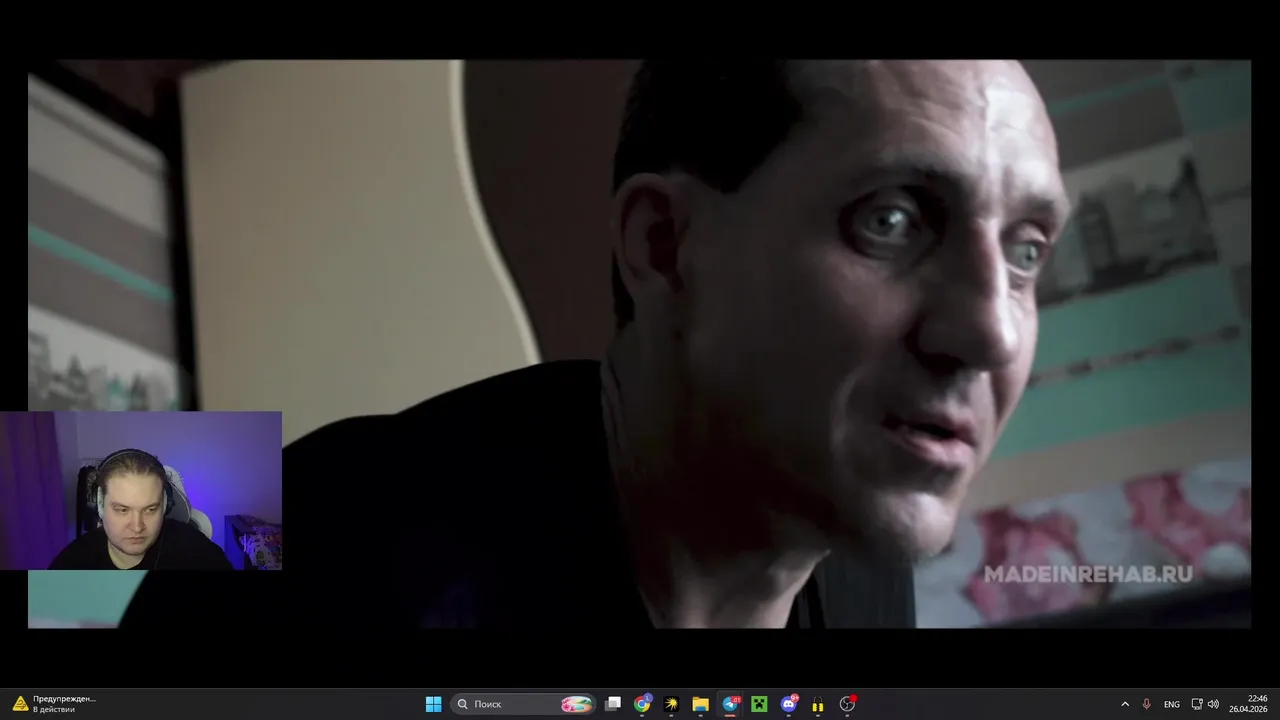Screen dimensions: 1280x720
Task: Click the webcam overlay of the streamer
Action: click(141, 490)
